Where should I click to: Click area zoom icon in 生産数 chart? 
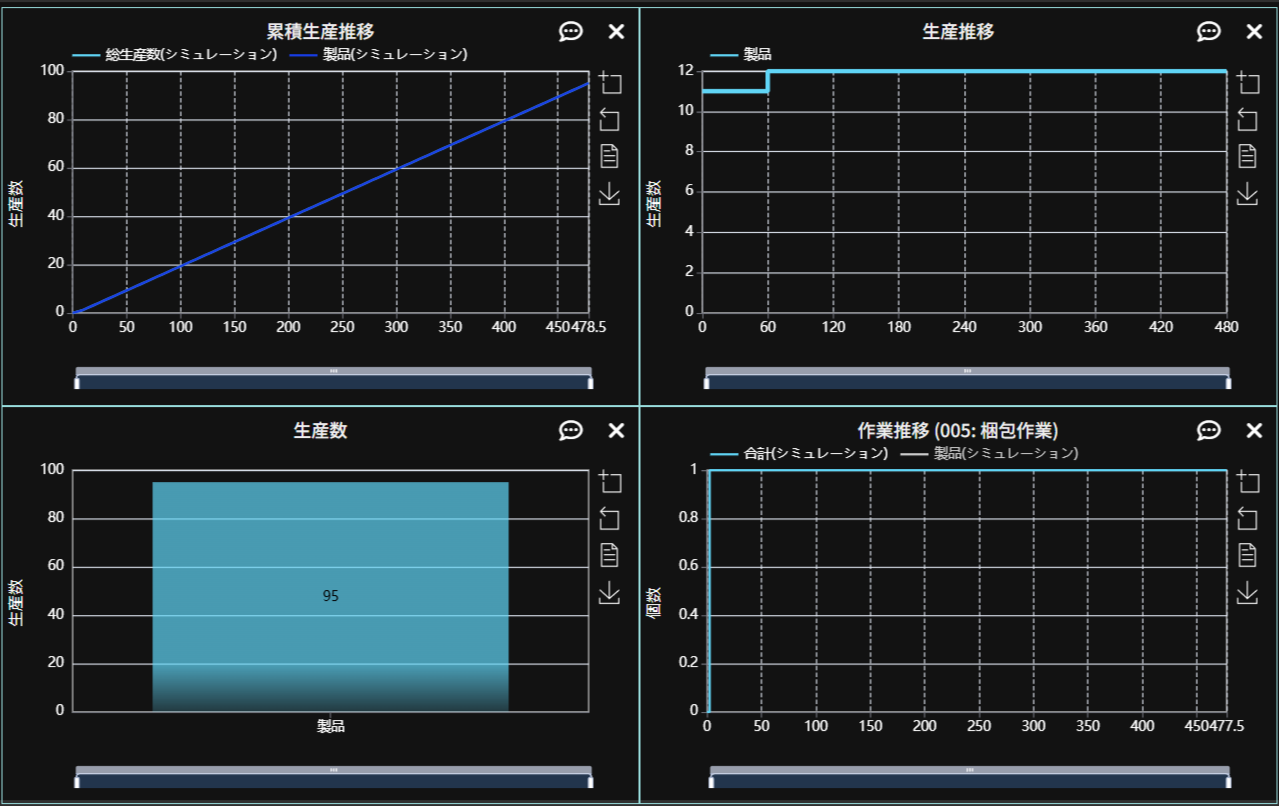click(610, 482)
